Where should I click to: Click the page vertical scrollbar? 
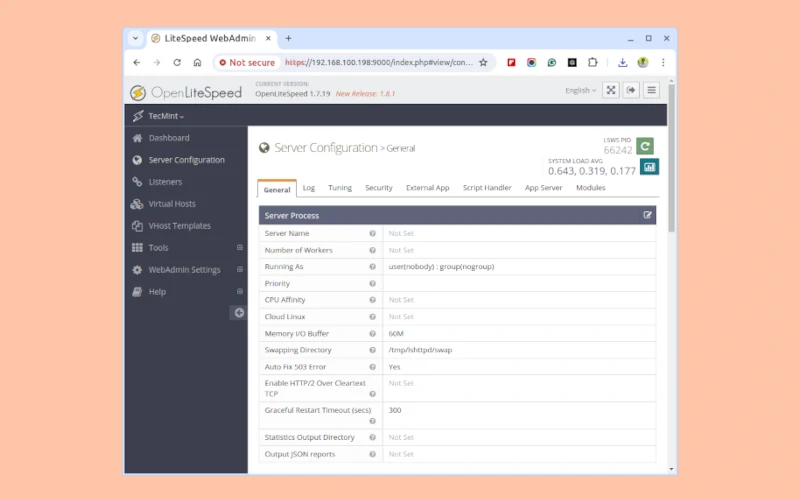[671, 158]
